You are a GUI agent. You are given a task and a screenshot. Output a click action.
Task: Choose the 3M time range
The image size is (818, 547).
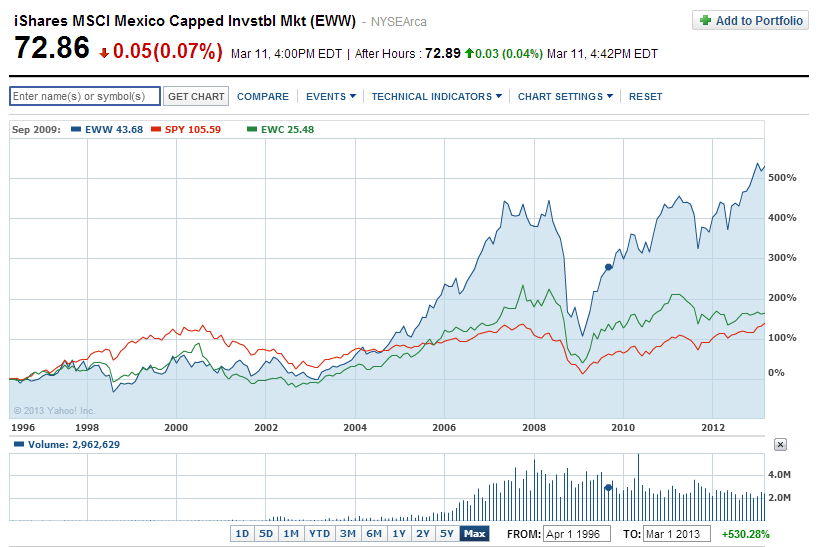tap(347, 533)
